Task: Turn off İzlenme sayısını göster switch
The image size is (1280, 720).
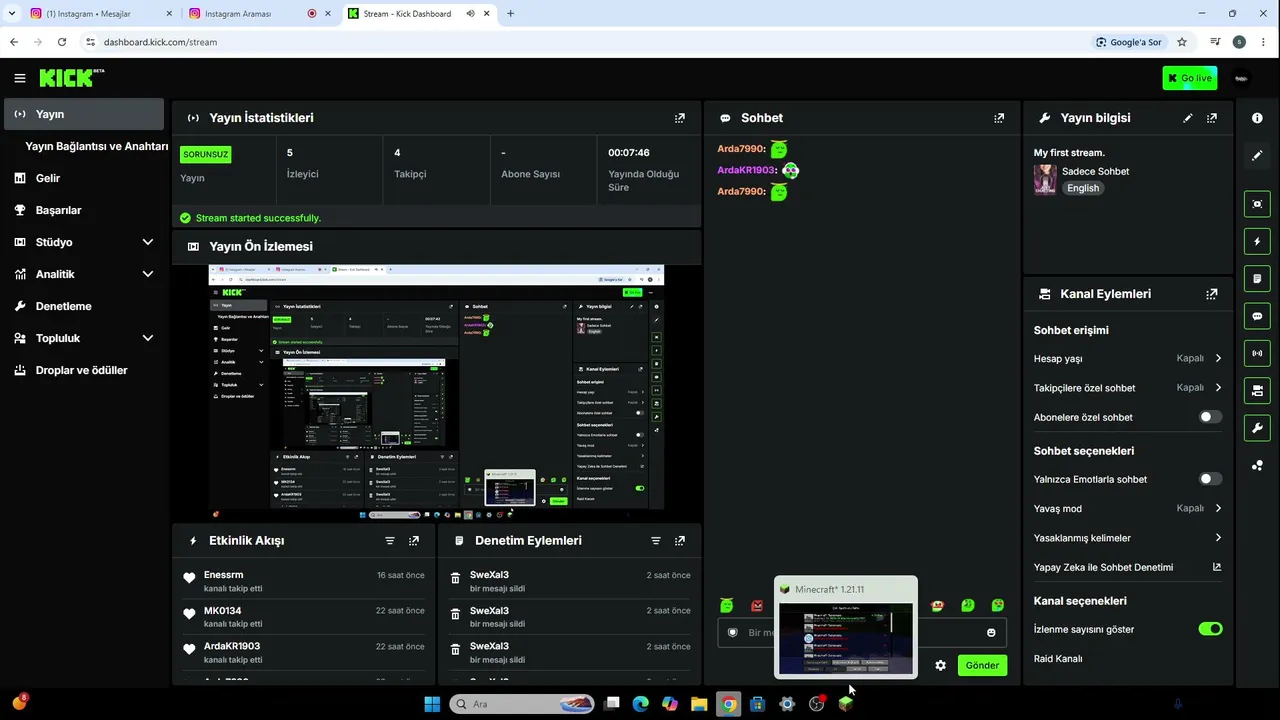Action: pyautogui.click(x=1210, y=629)
